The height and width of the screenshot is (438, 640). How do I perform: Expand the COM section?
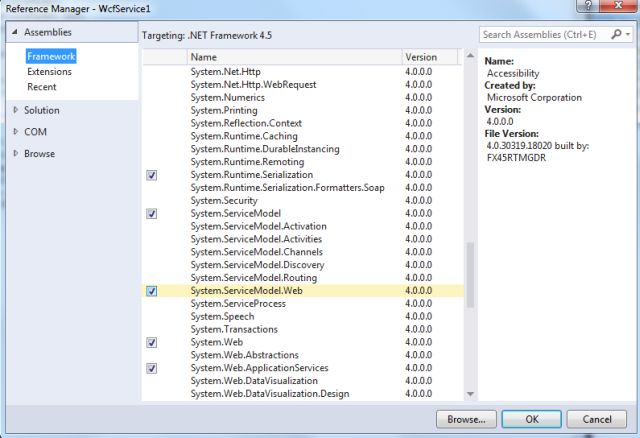(x=16, y=131)
